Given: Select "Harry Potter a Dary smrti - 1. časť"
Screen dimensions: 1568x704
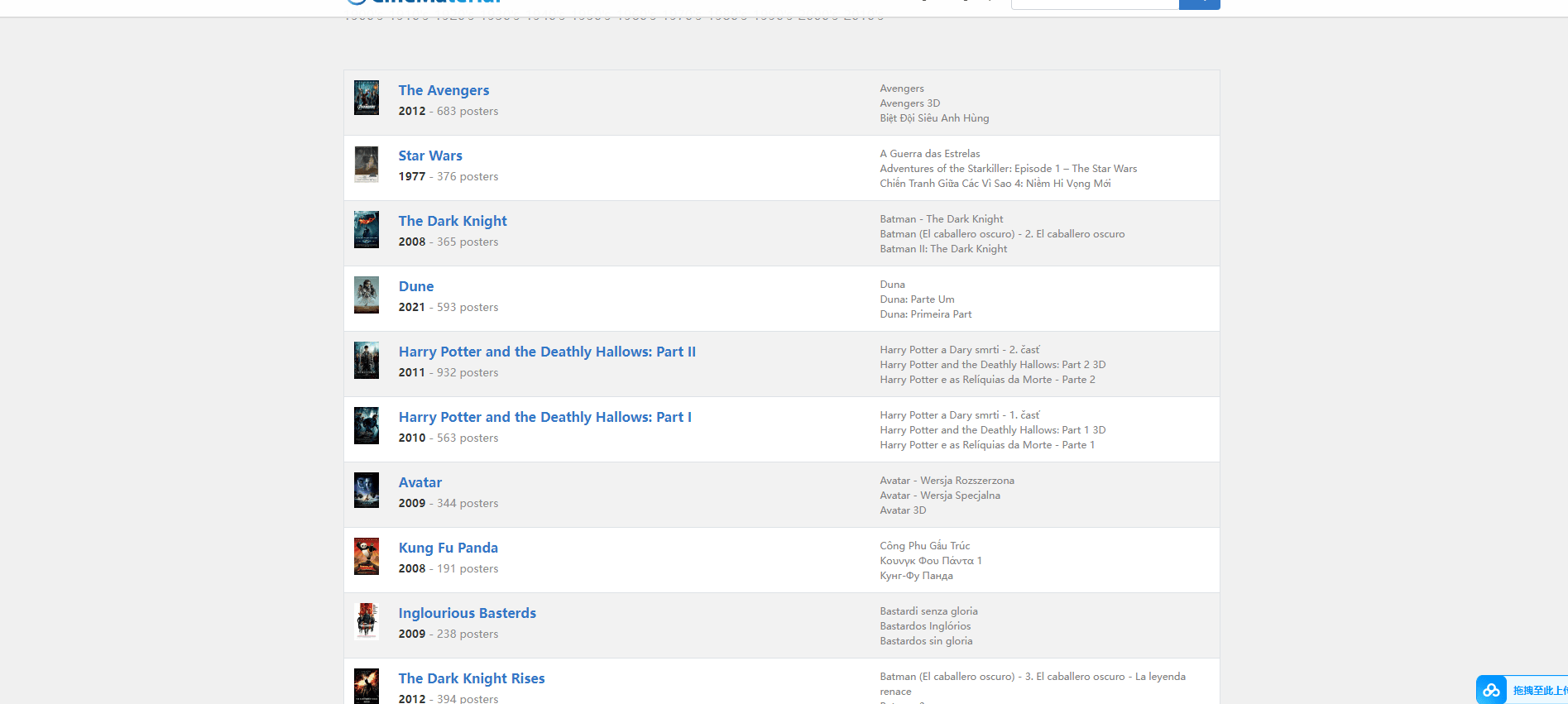Looking at the screenshot, I should pos(960,415).
